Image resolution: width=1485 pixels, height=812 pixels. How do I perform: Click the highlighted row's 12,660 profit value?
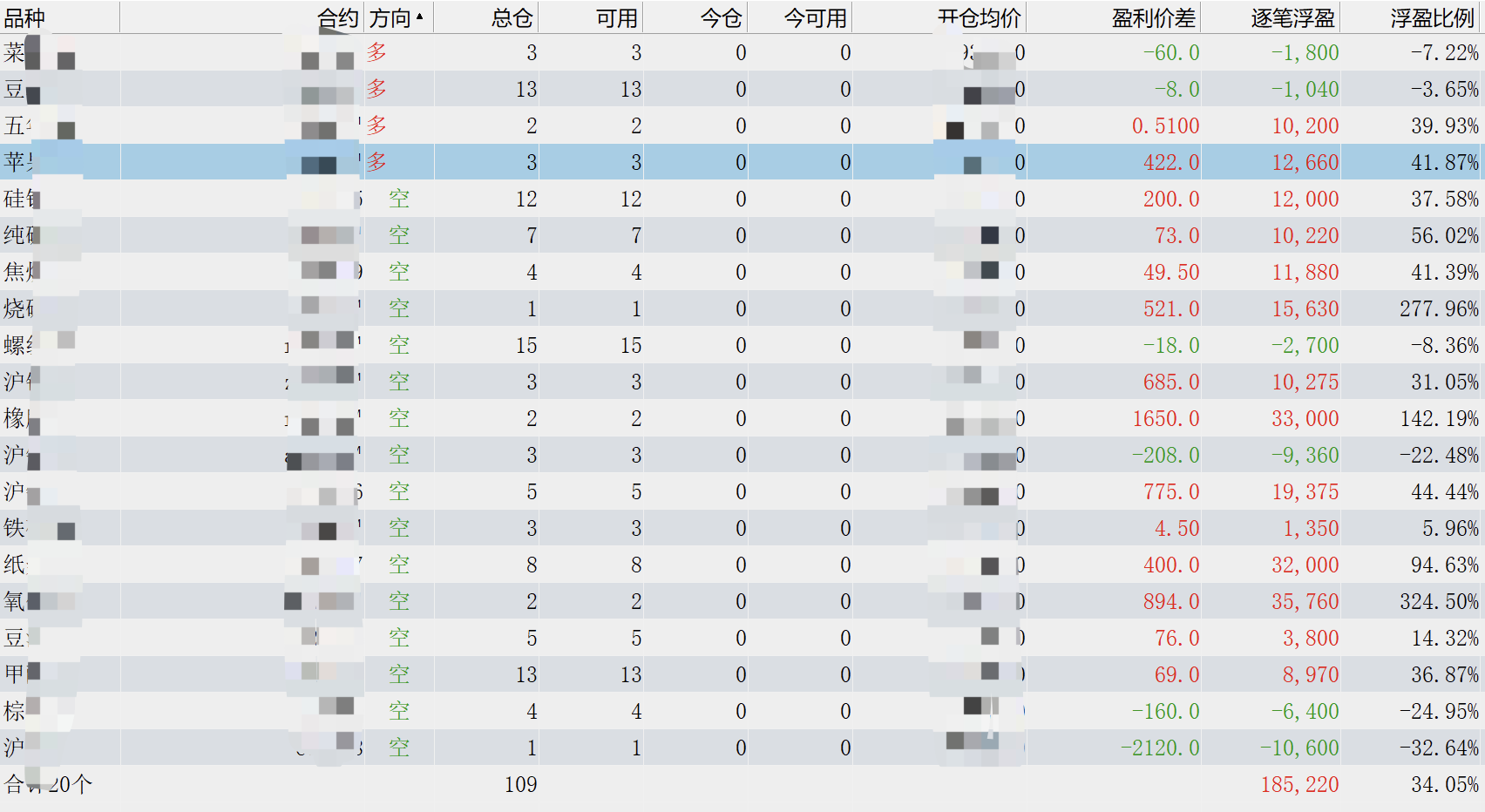point(1305,163)
